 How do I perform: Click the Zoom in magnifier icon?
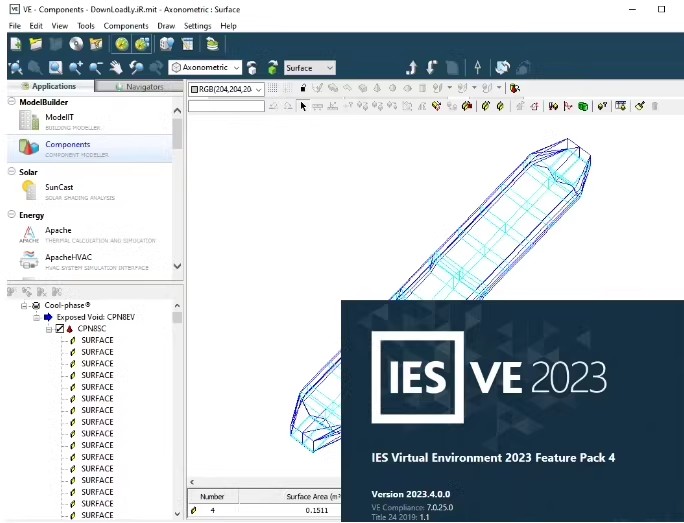coord(75,68)
